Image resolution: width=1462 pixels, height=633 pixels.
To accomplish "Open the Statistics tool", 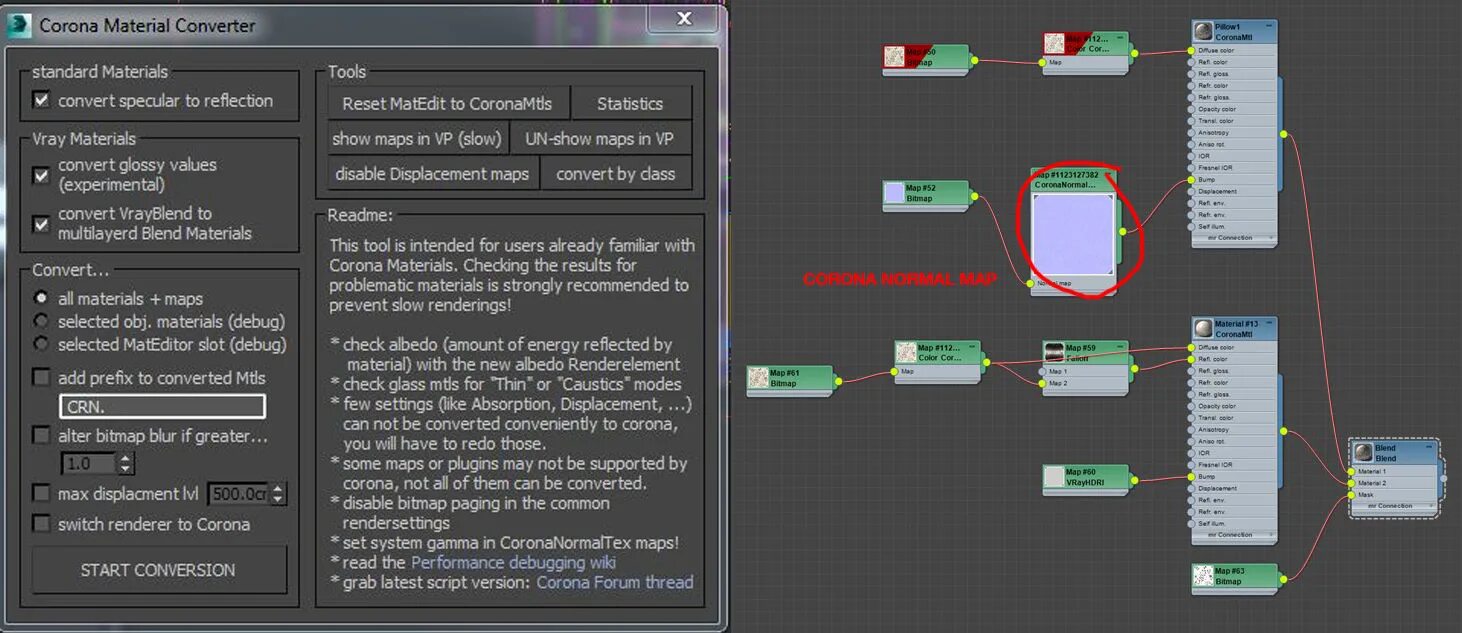I will (630, 103).
